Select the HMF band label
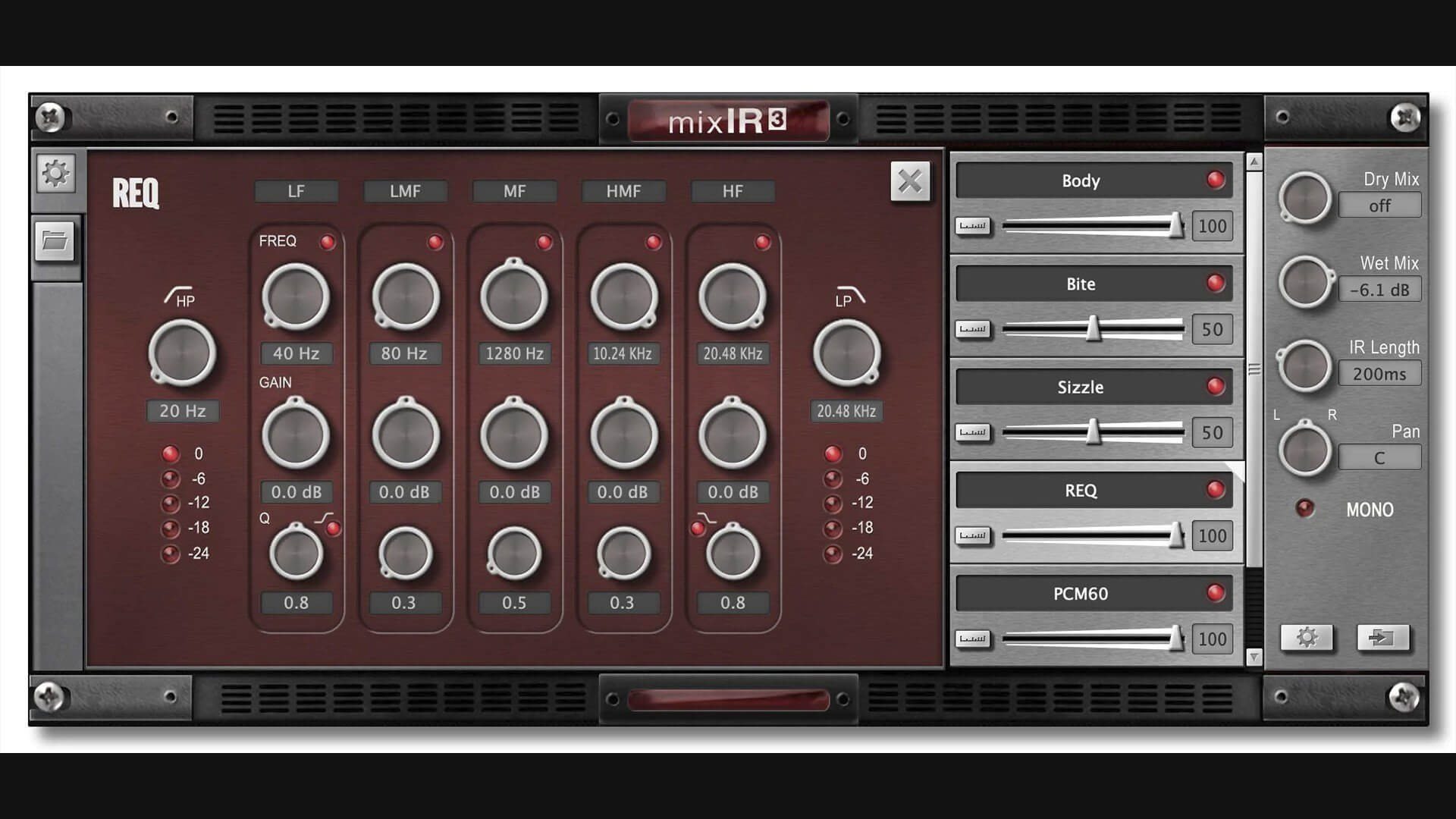Image resolution: width=1456 pixels, height=819 pixels. coord(623,191)
